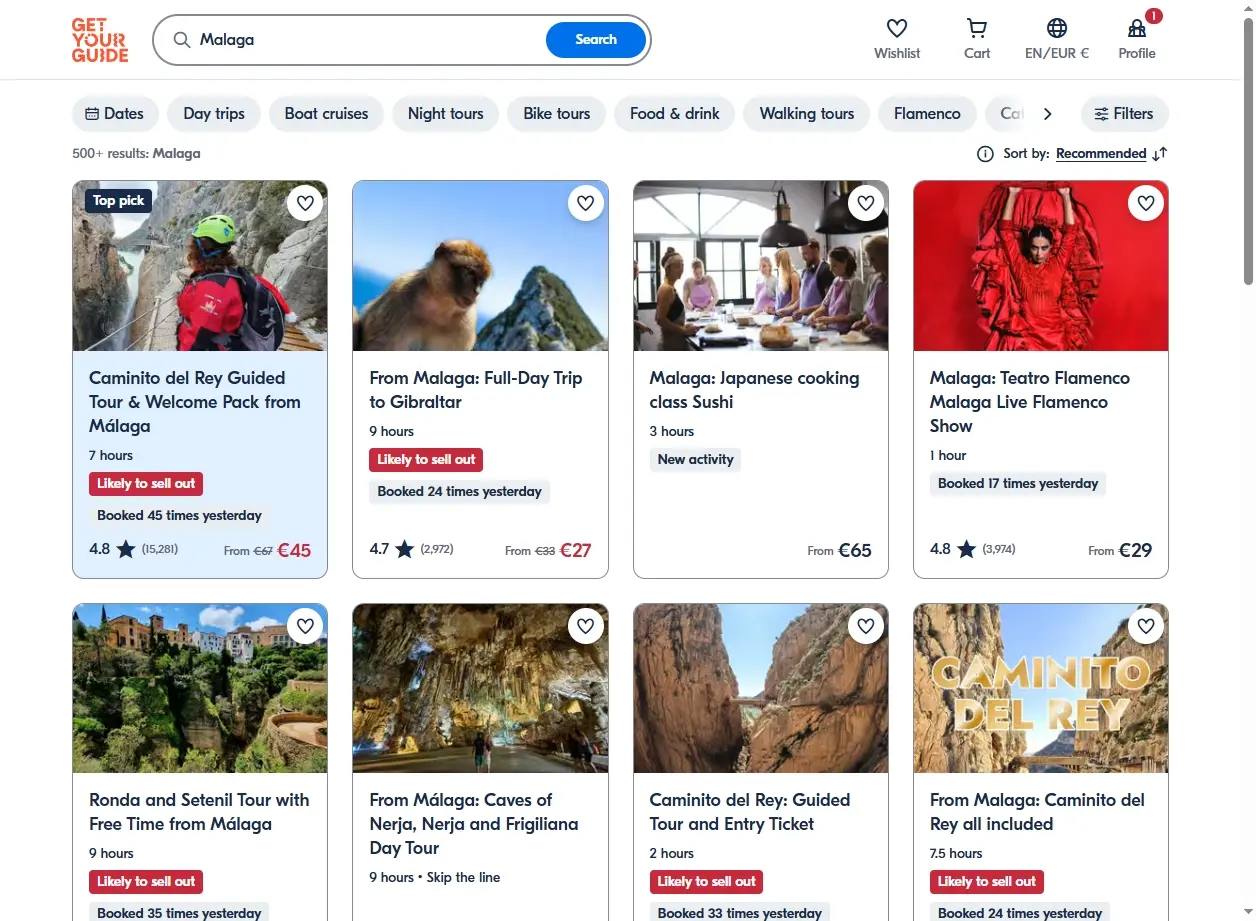1256x921 pixels.
Task: Click the Booked 17 times yesterday label
Action: tap(1018, 484)
